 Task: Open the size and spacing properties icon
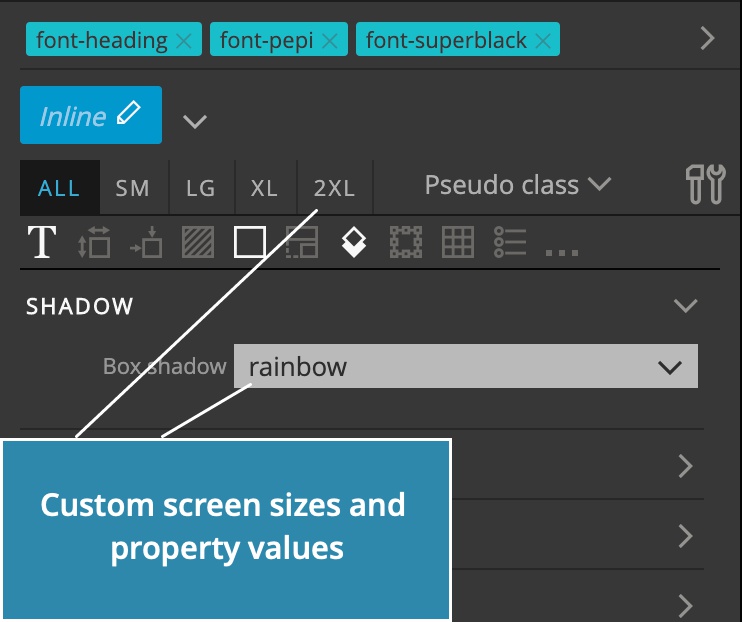click(x=94, y=242)
